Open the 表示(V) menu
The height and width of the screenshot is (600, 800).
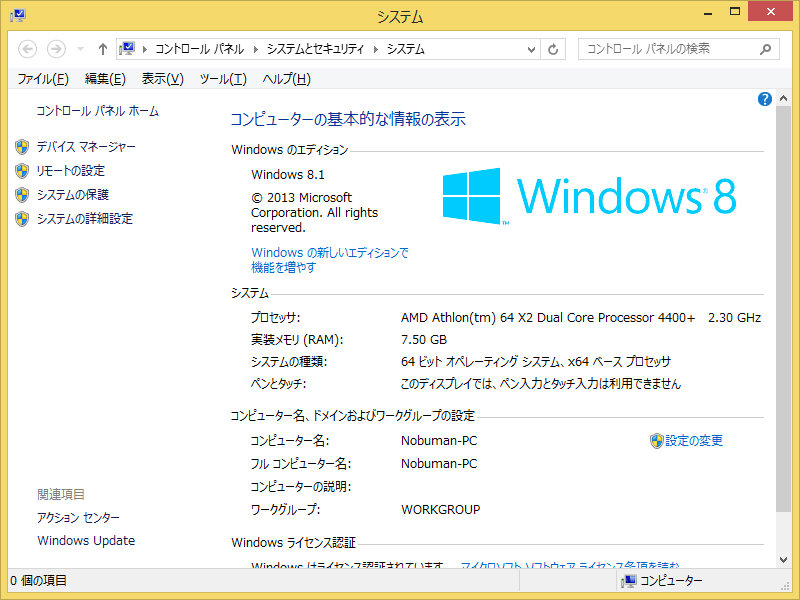(162, 79)
